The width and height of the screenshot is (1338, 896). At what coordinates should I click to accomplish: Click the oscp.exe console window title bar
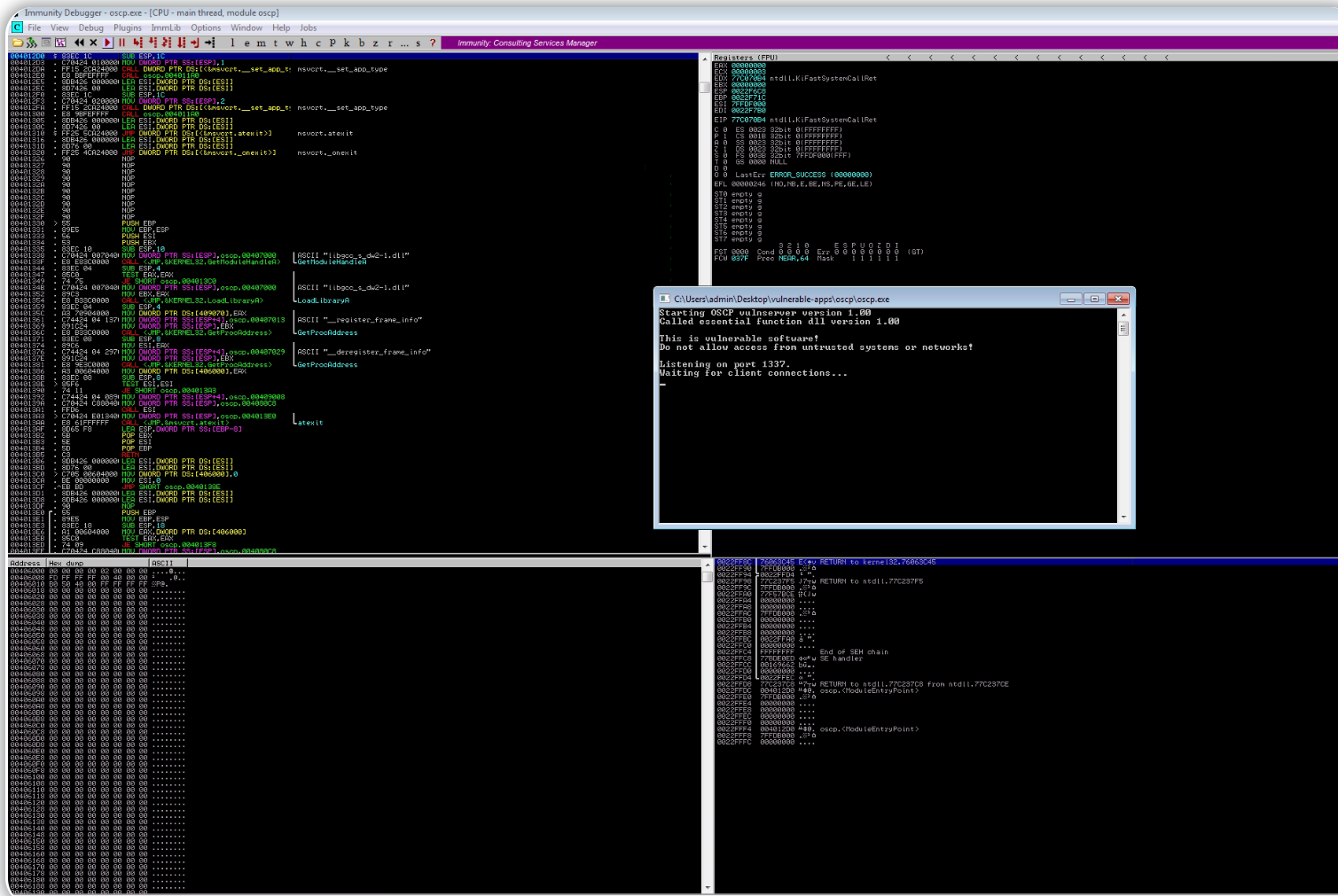point(894,299)
